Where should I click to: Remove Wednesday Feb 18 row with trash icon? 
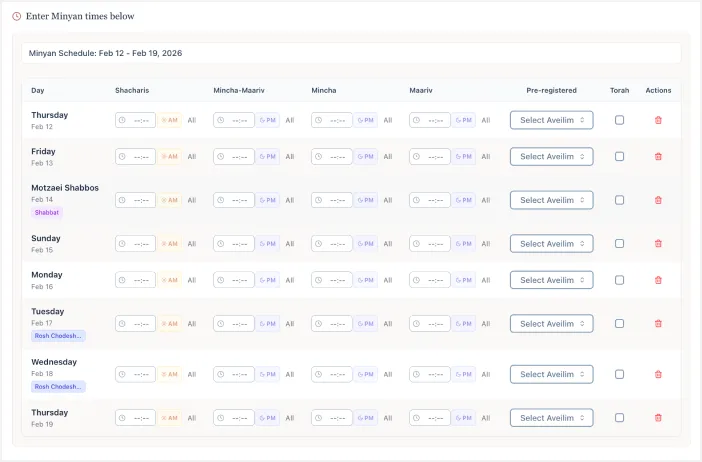(658, 374)
